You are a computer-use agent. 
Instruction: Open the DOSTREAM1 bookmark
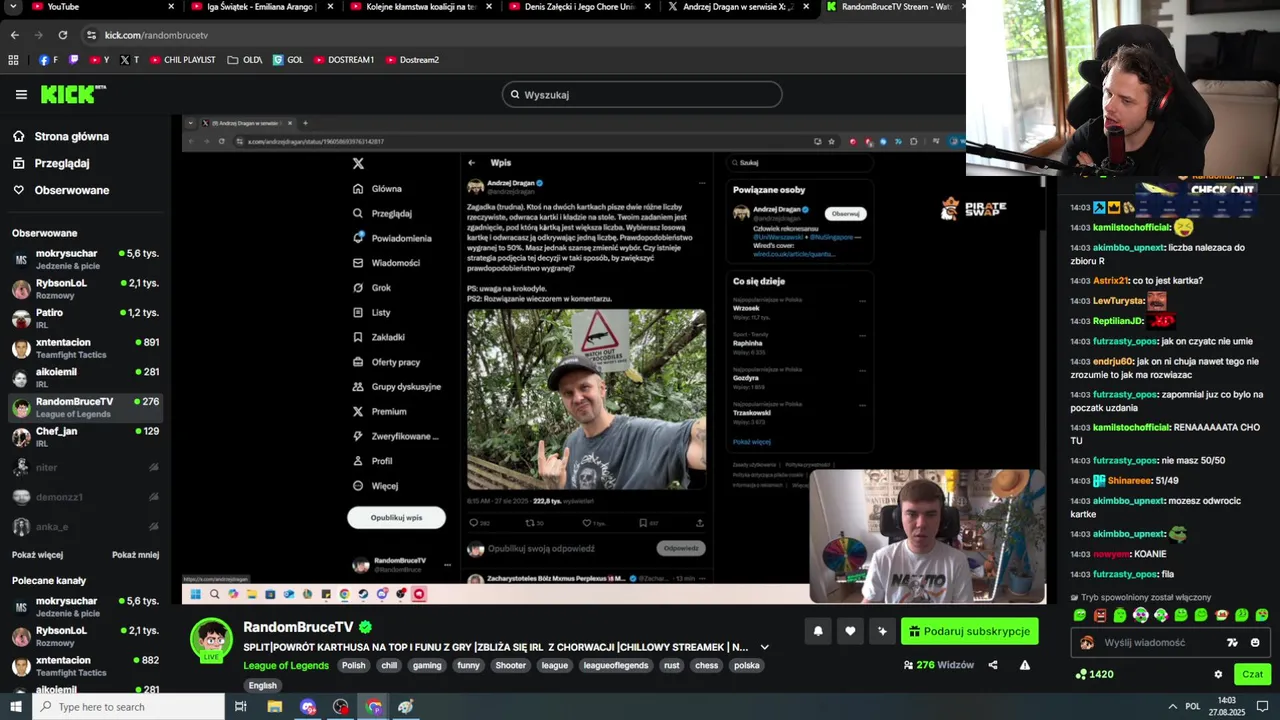pyautogui.click(x=343, y=60)
